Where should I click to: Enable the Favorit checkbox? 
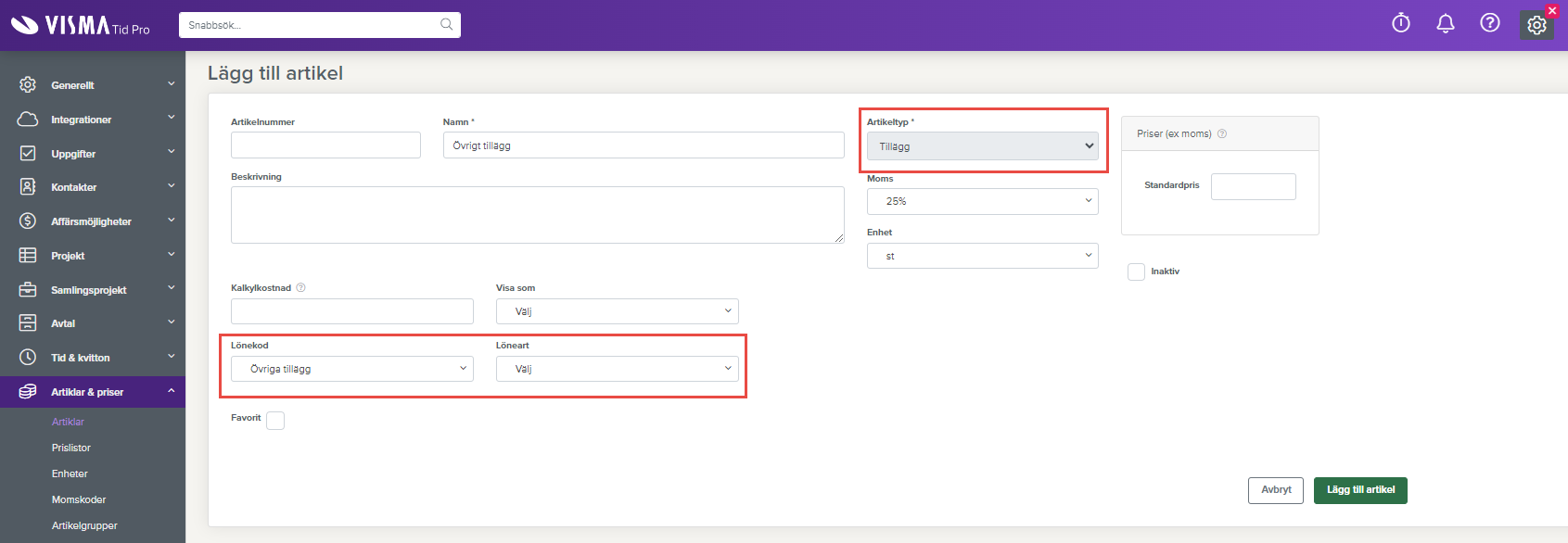(275, 421)
